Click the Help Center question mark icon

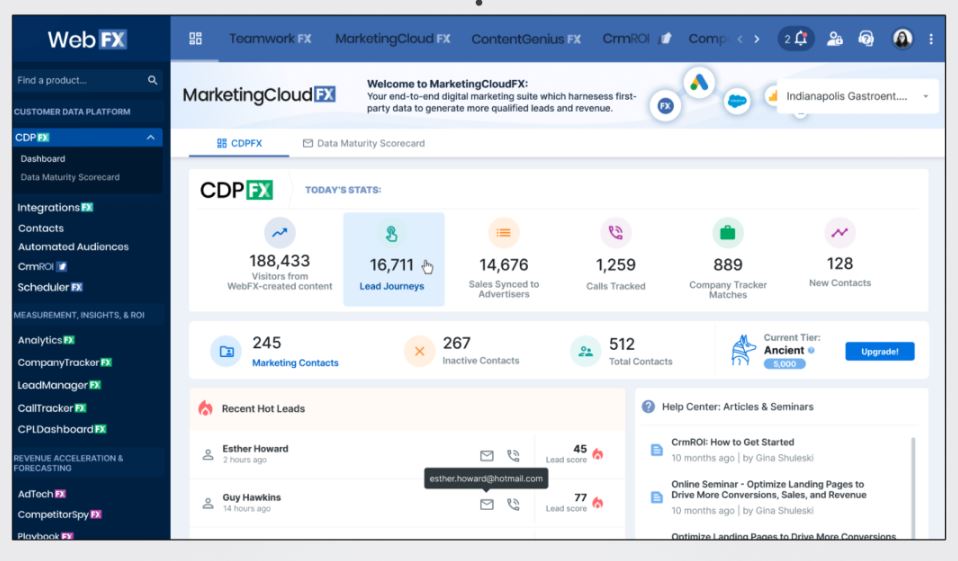click(x=648, y=406)
